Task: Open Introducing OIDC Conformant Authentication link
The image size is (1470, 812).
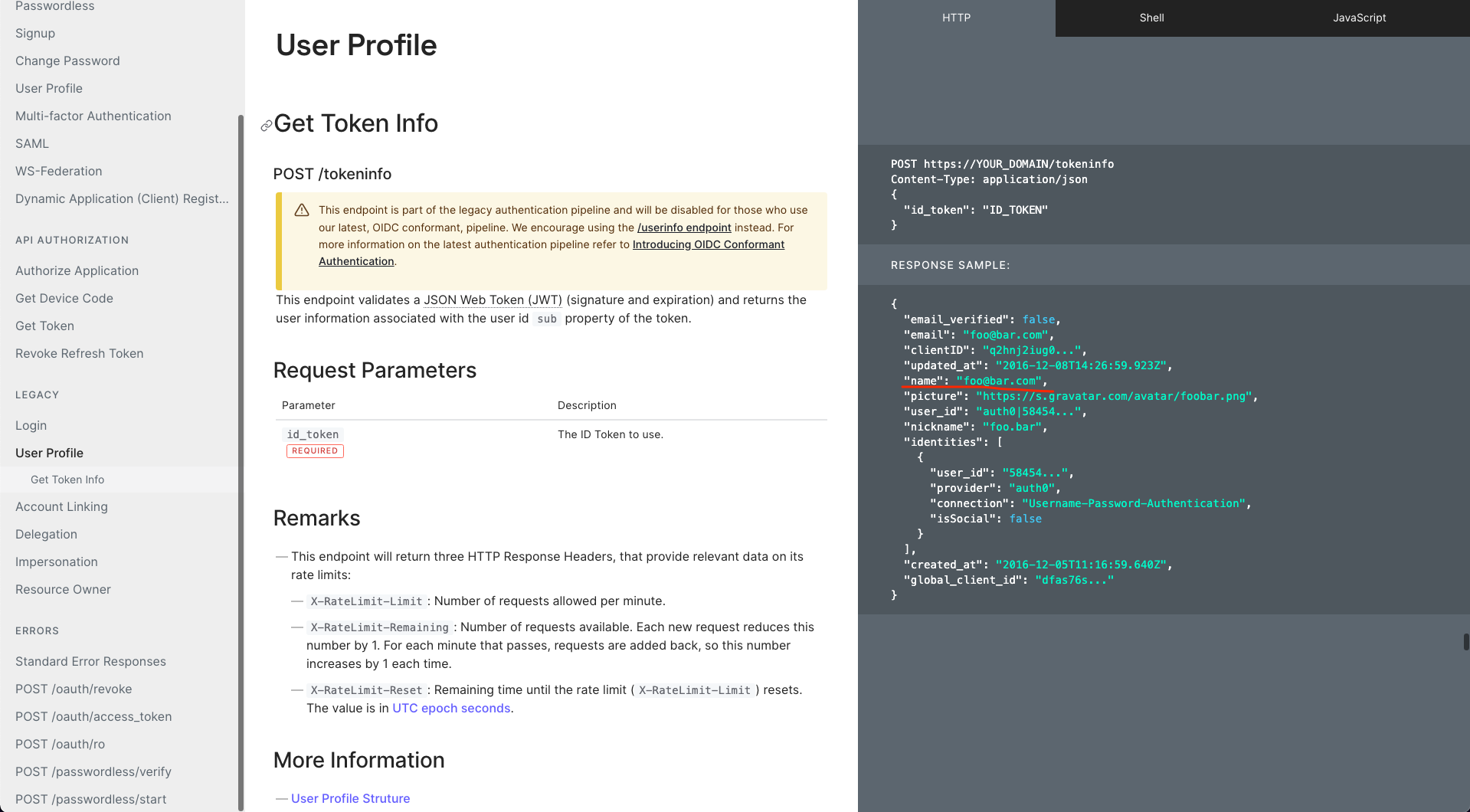Action: click(707, 244)
